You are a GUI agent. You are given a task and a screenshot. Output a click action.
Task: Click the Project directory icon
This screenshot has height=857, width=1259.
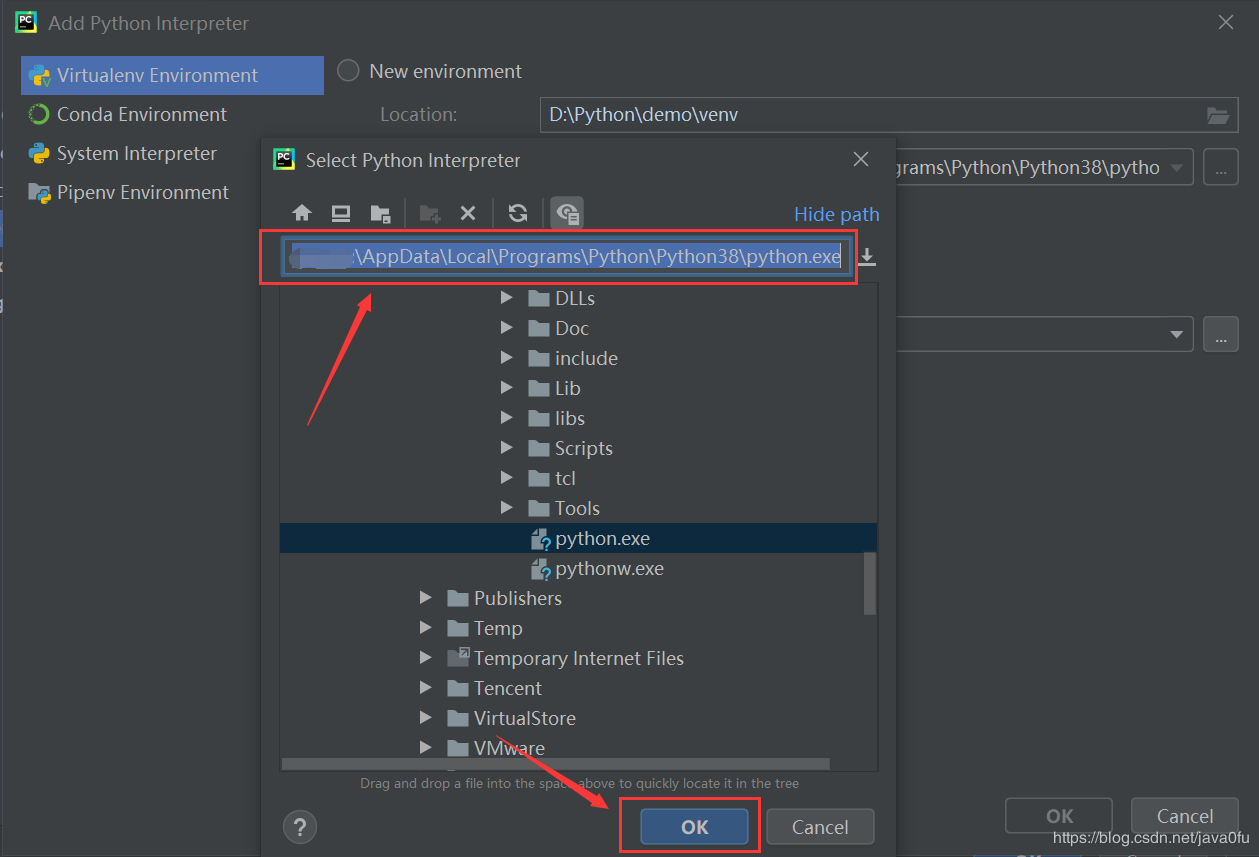pos(380,213)
